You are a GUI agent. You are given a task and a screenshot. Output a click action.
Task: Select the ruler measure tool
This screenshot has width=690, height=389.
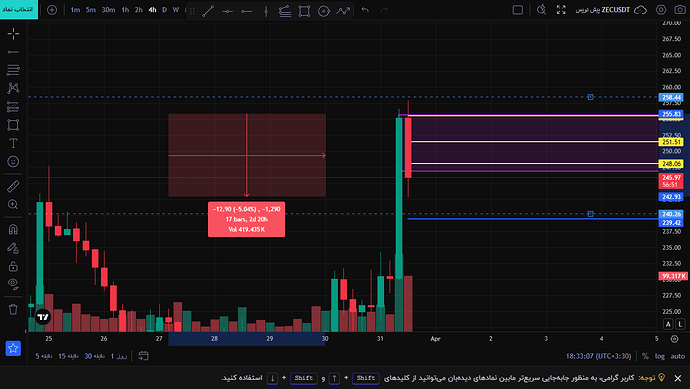(13, 186)
